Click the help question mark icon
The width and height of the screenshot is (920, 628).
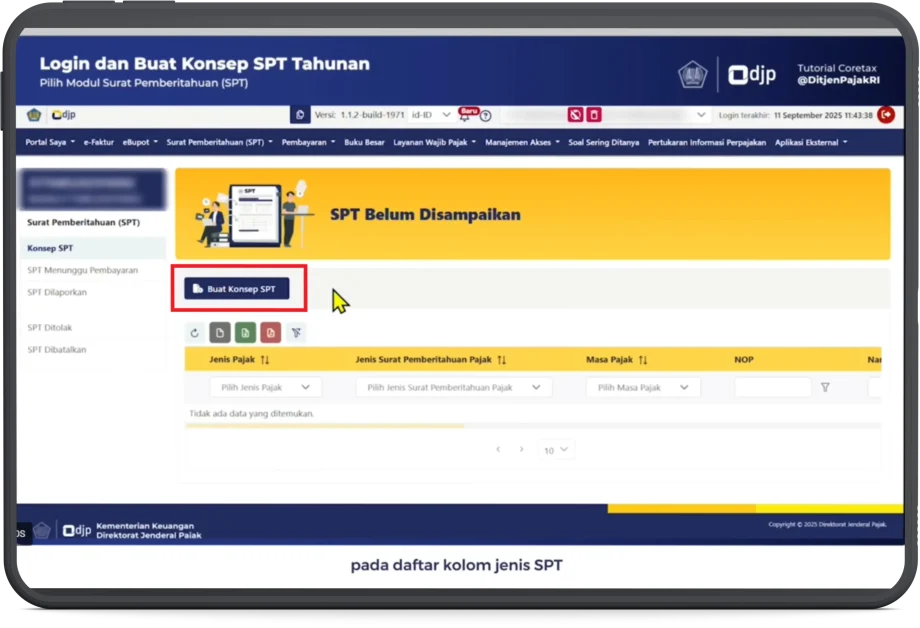[x=485, y=116]
